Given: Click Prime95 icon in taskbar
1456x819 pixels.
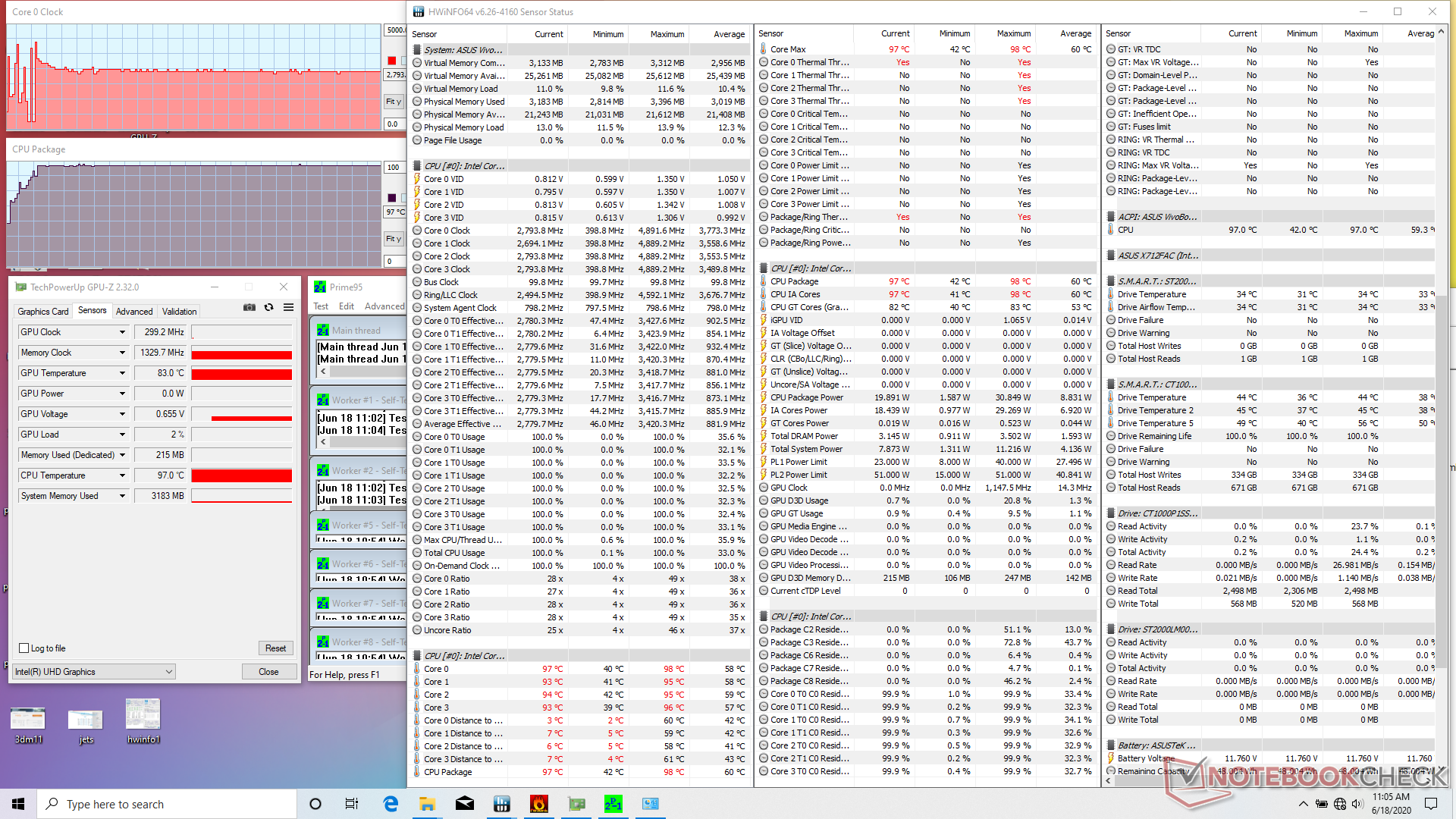Looking at the screenshot, I should point(613,804).
